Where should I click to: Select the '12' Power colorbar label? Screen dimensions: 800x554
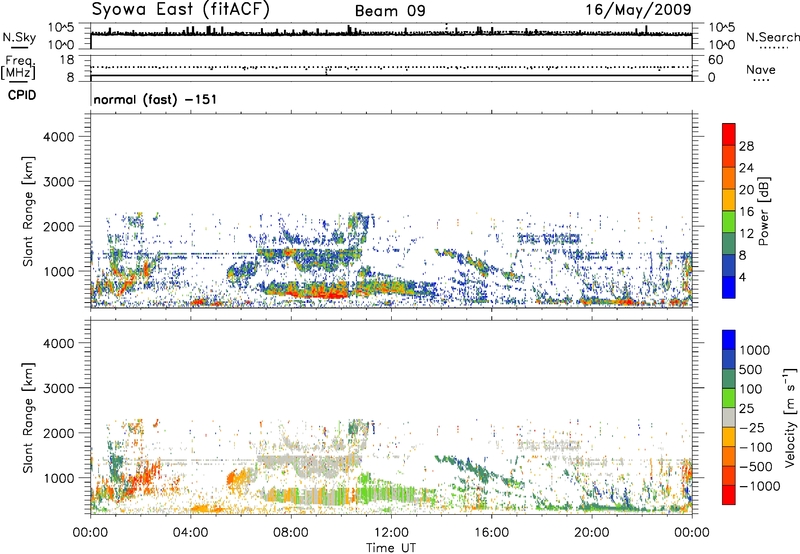point(746,234)
